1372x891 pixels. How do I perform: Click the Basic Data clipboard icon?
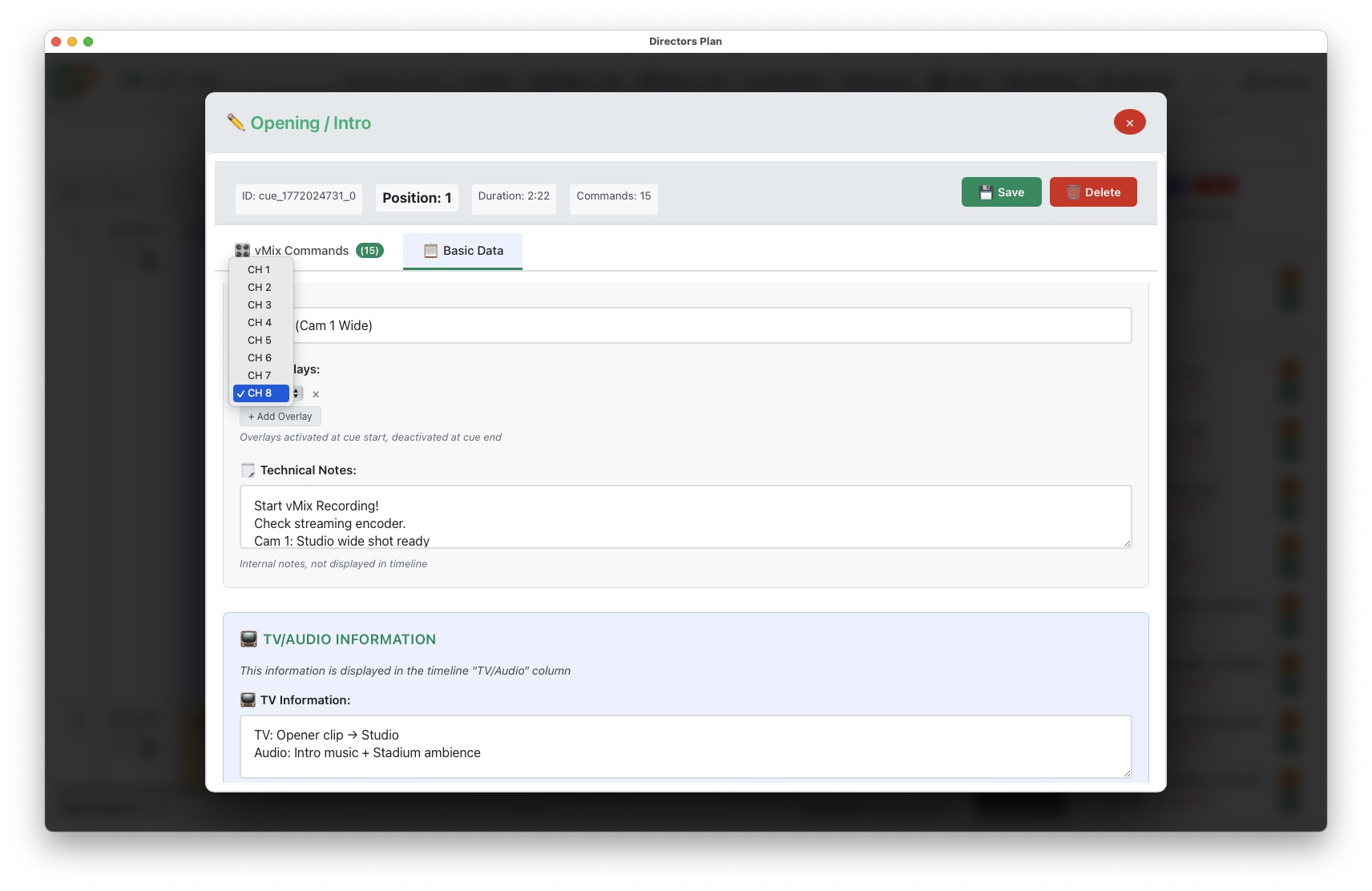pos(430,251)
